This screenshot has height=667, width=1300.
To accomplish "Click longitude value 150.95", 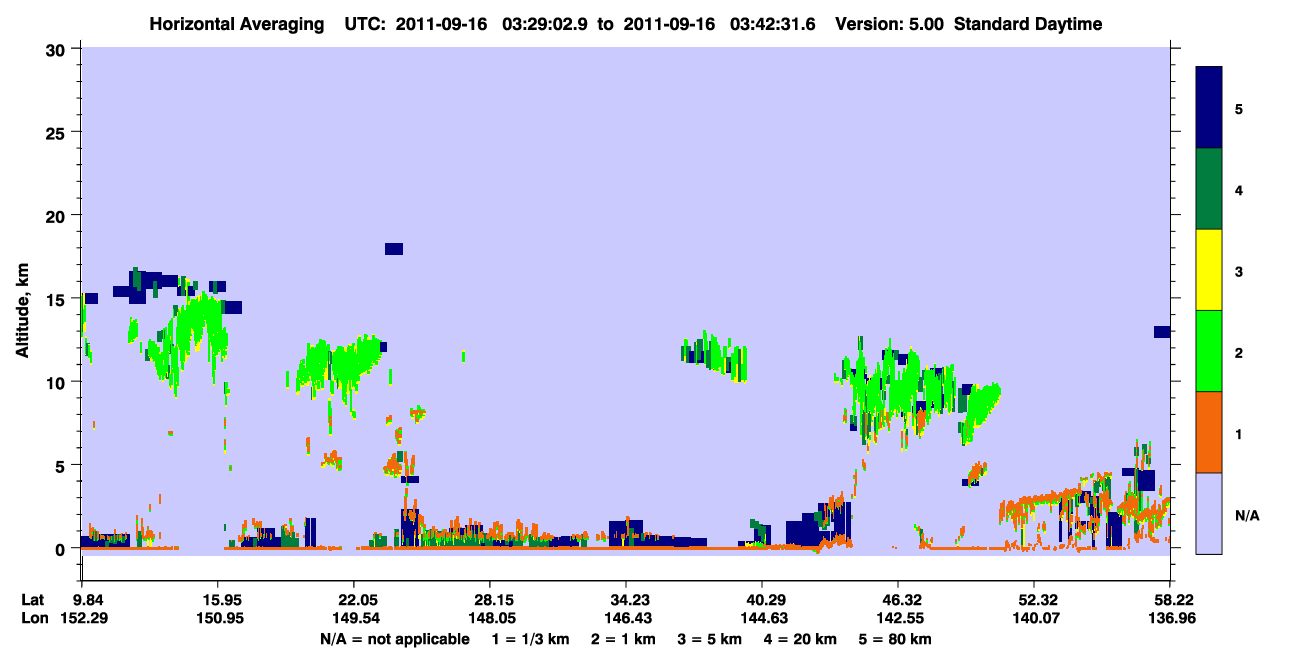I will pos(218,619).
